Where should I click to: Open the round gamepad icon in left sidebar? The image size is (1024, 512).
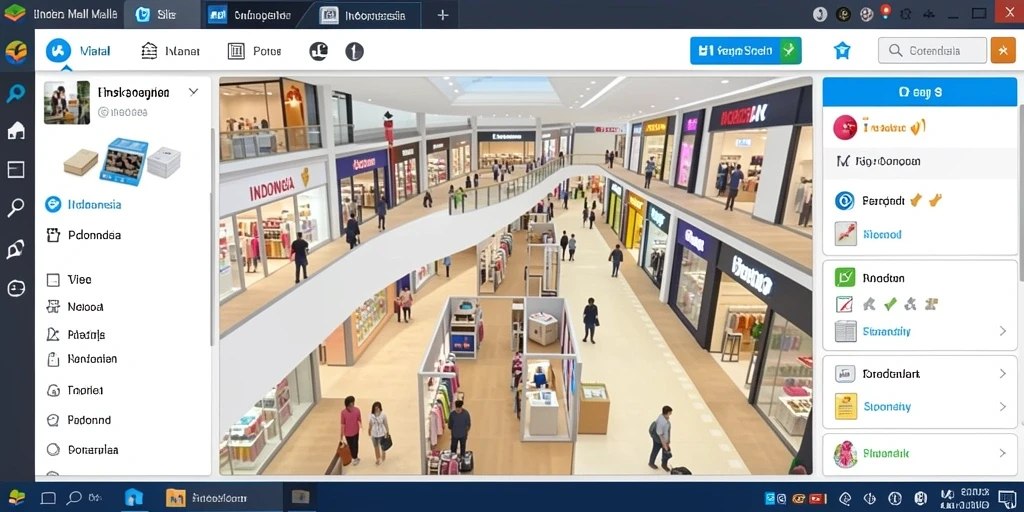16,288
